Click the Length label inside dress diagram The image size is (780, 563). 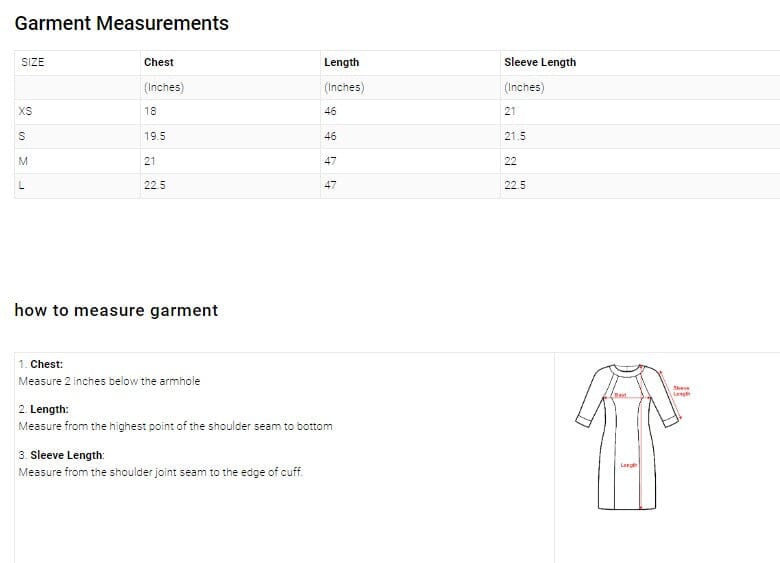coord(628,465)
